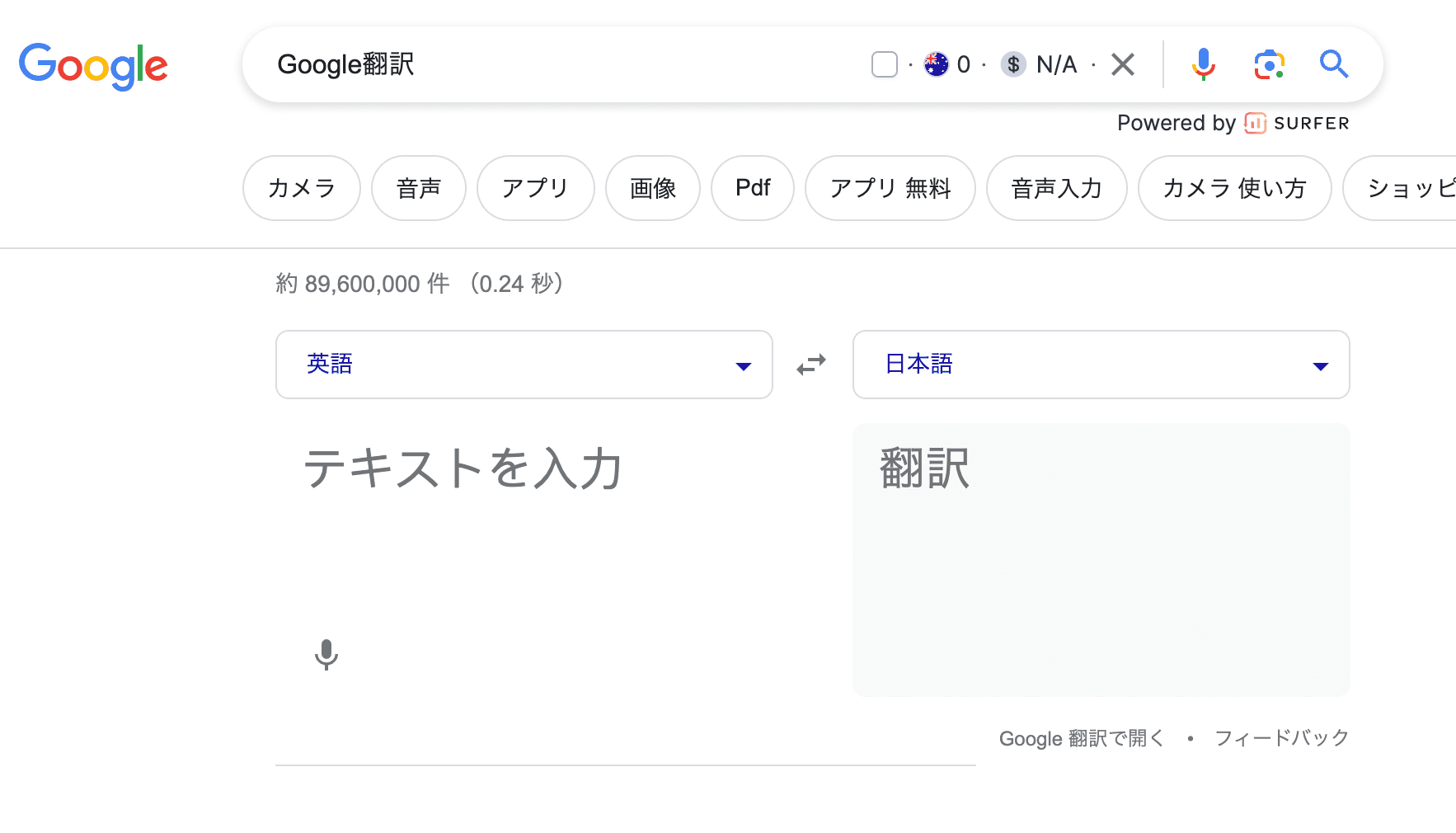Open the source language dropdown arrow

pos(743,365)
